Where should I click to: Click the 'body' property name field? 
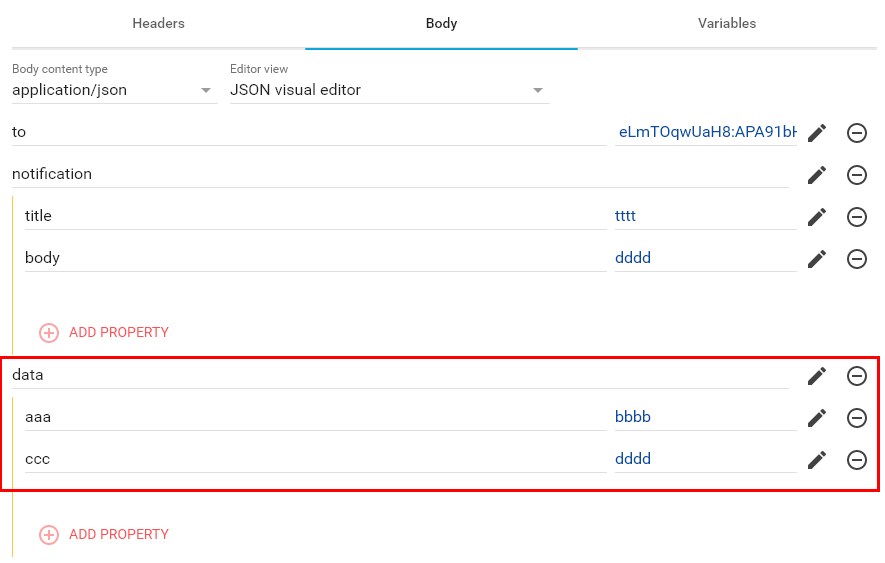[316, 258]
